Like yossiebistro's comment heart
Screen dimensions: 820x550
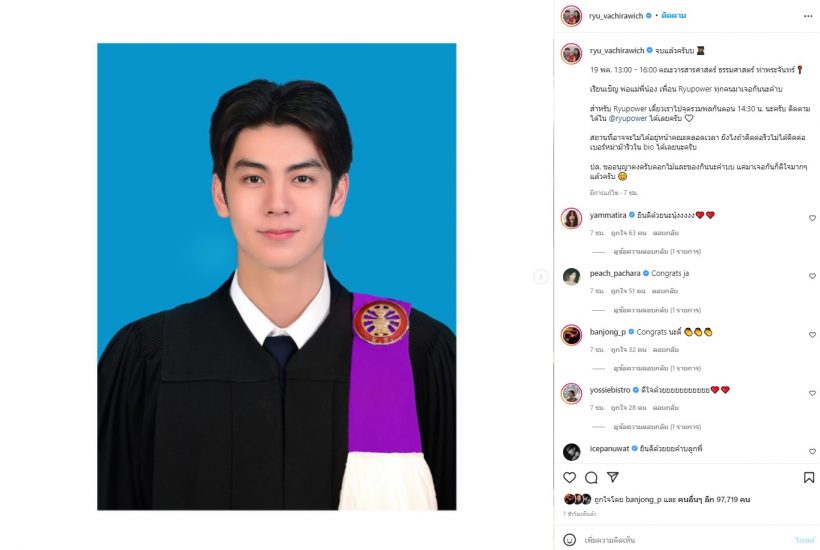tap(812, 393)
